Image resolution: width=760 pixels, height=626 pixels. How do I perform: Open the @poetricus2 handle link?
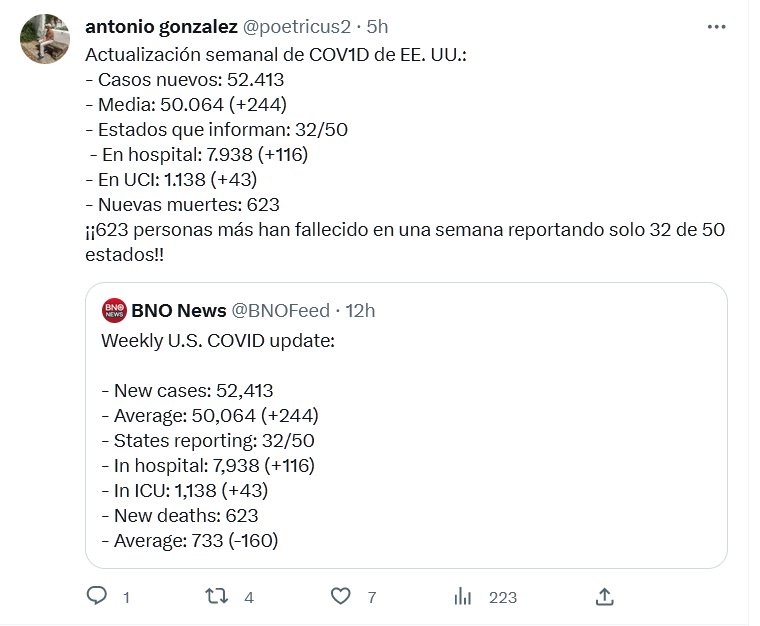299,24
